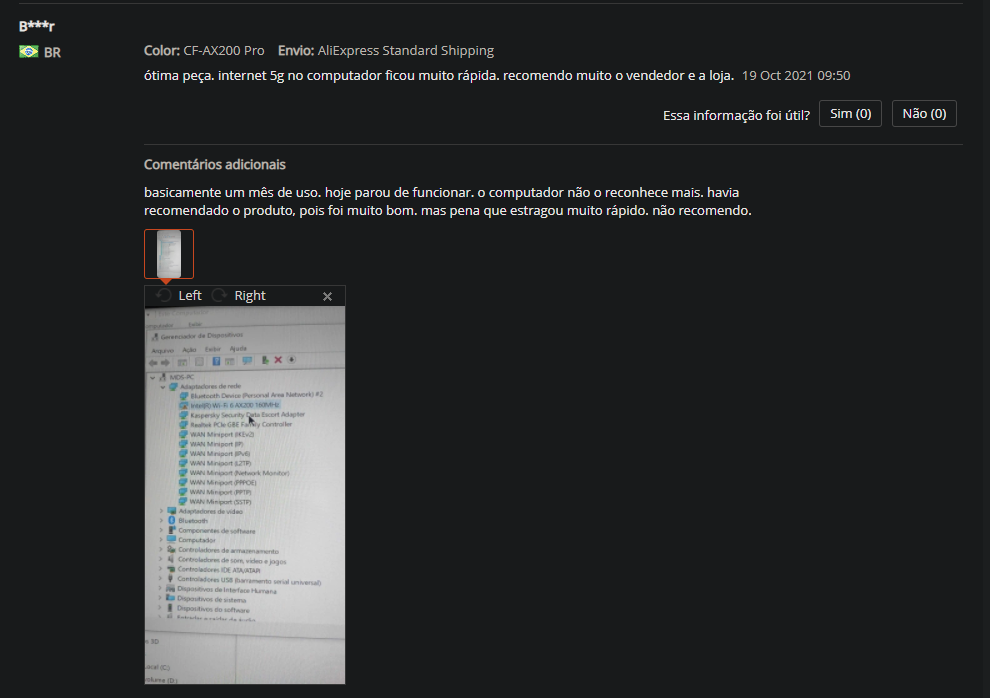Rotate the review photo left
The image size is (990, 698).
(x=179, y=295)
